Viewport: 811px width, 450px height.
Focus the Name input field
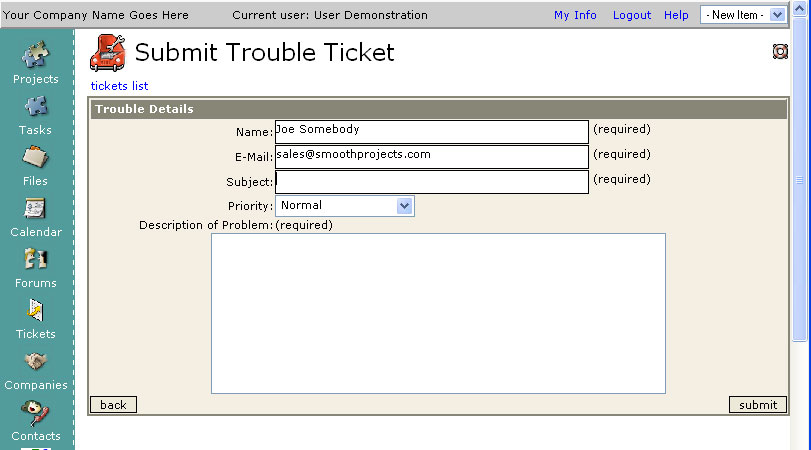(x=432, y=132)
